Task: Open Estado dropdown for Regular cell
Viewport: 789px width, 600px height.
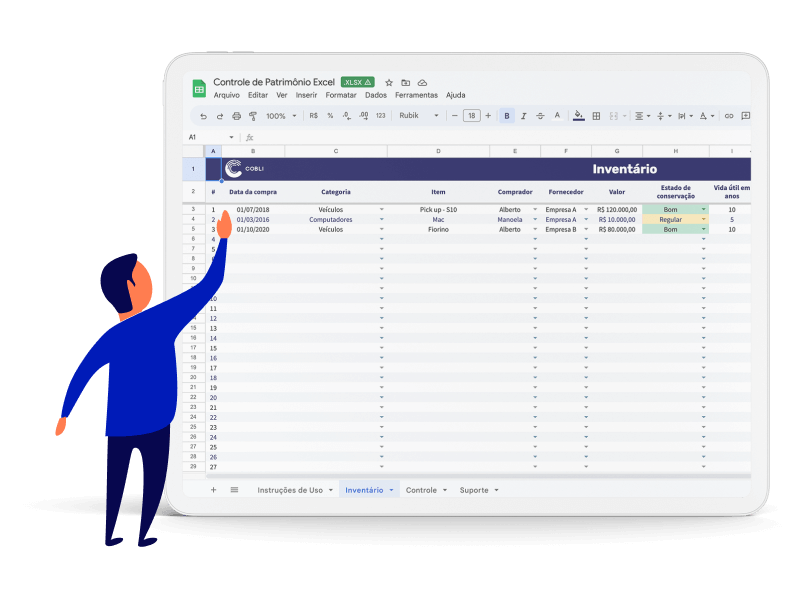Action: click(x=703, y=219)
